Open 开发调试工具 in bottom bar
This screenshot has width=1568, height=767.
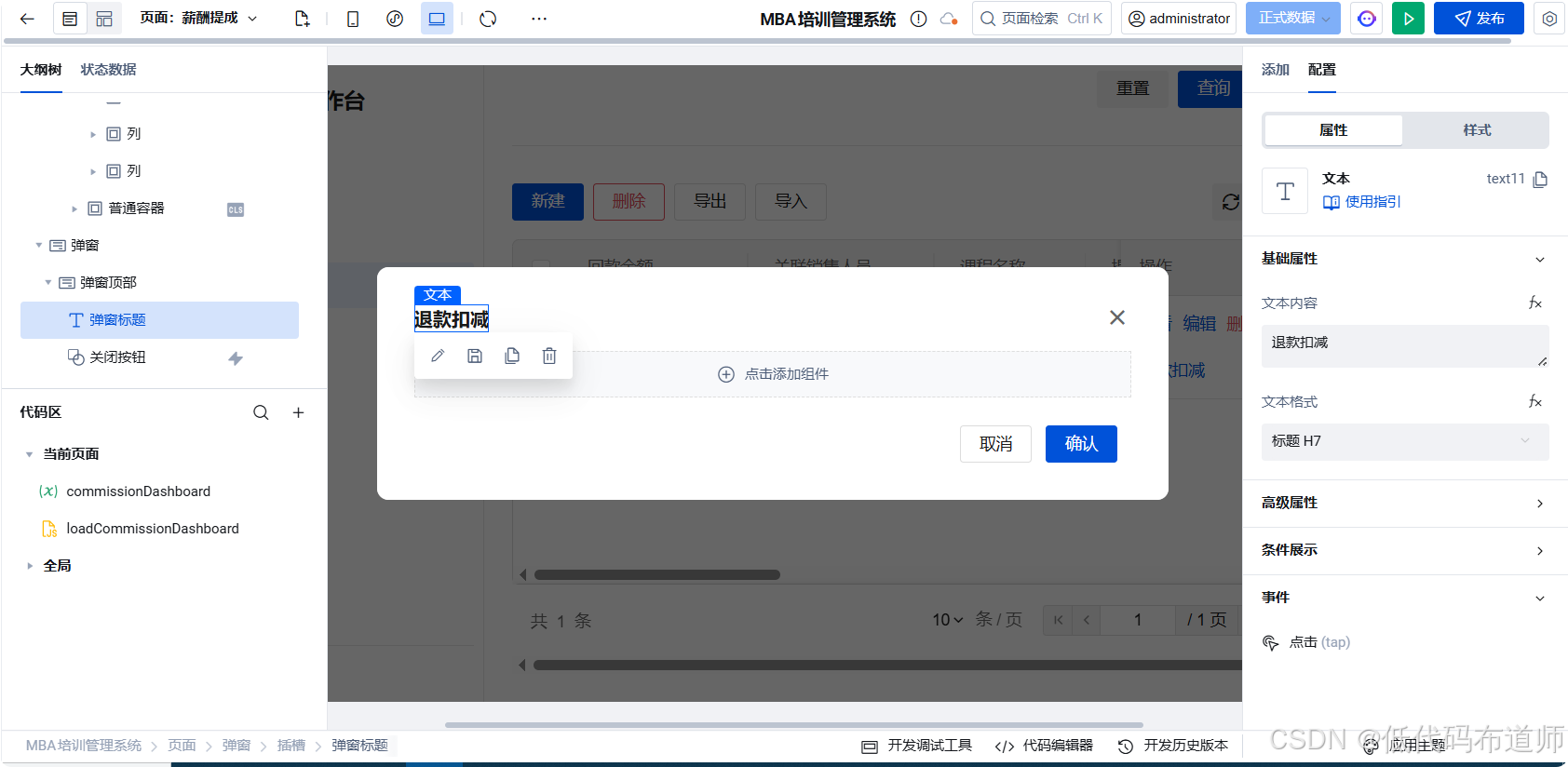pos(917,746)
